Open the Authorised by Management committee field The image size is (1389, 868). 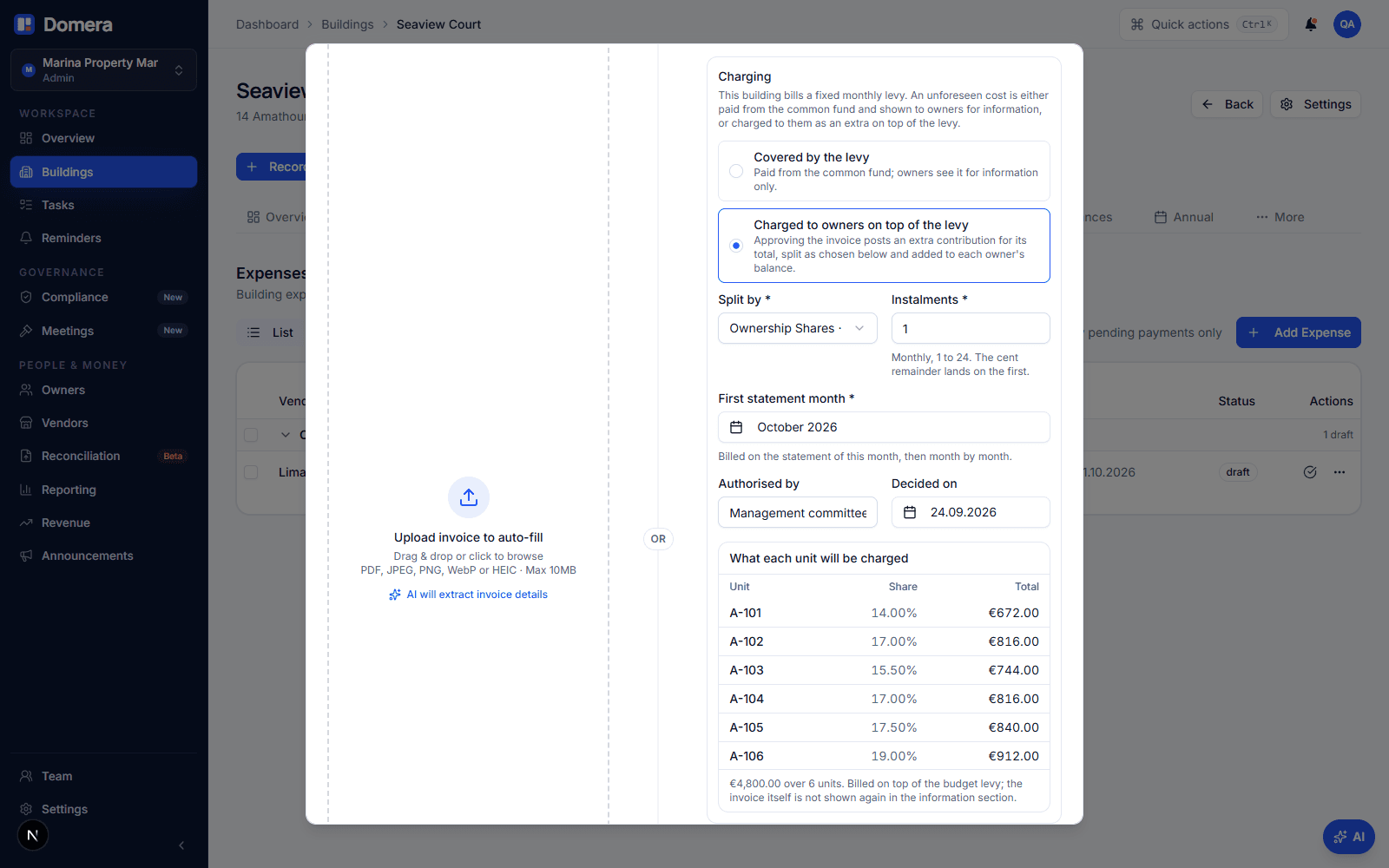797,512
